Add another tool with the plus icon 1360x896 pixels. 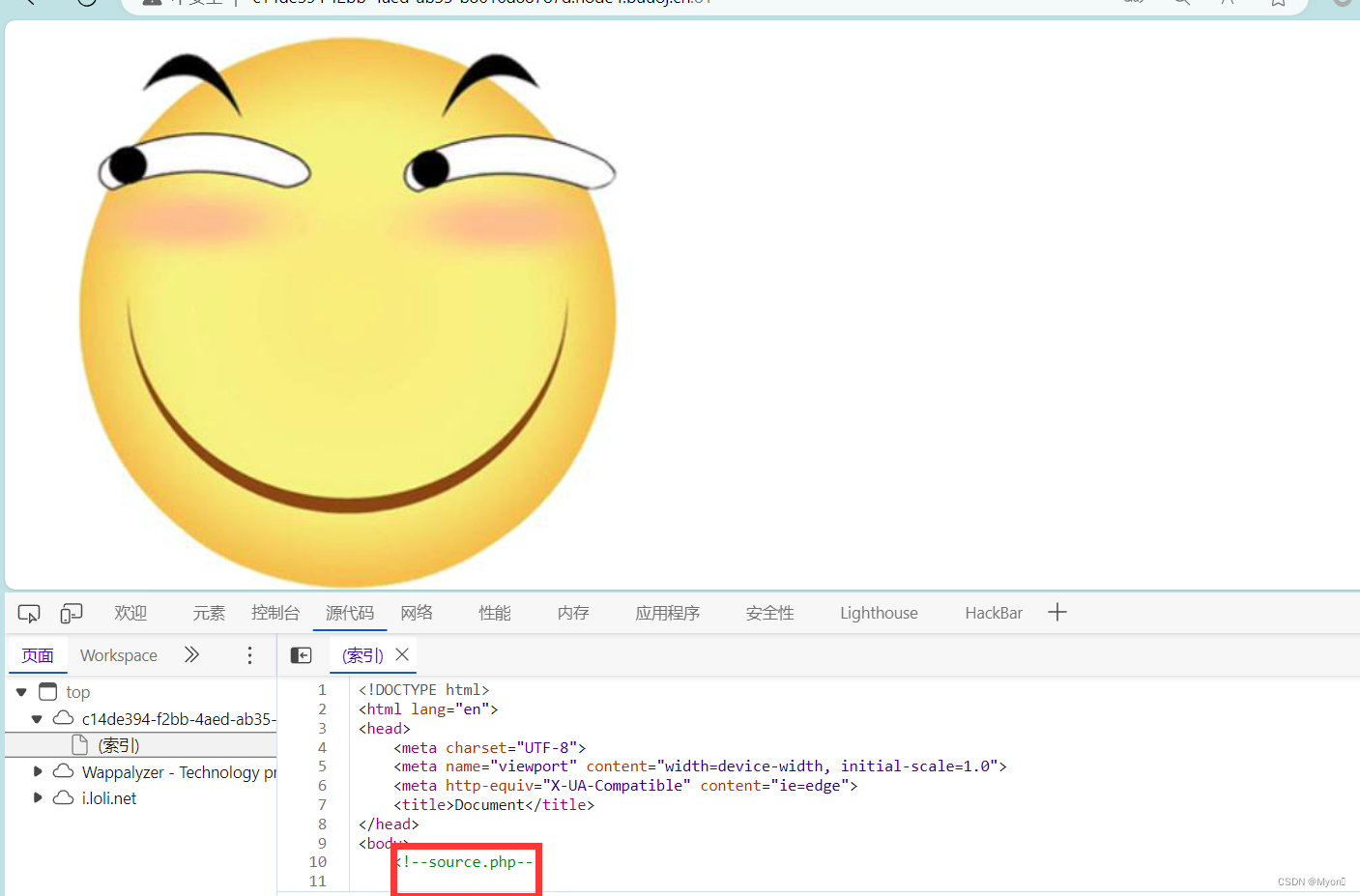(1057, 612)
